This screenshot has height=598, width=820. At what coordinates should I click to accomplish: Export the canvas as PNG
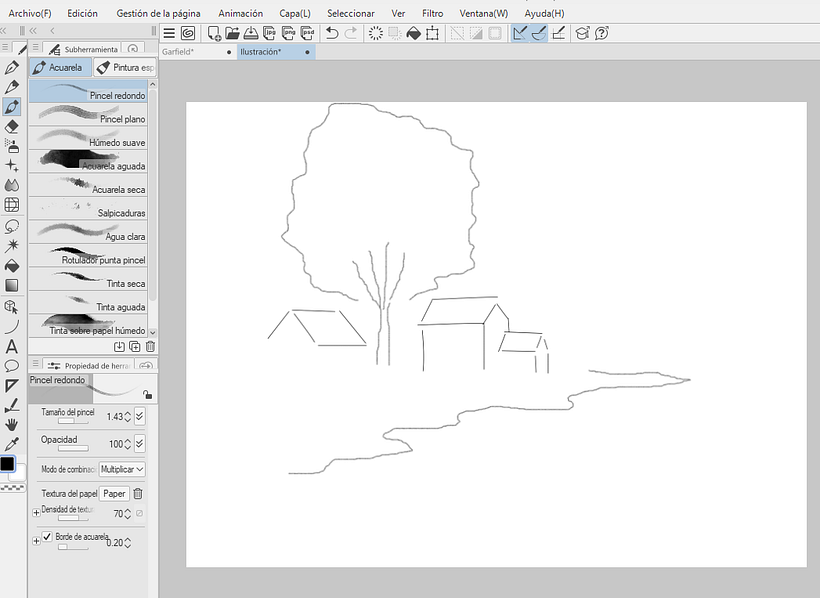(289, 33)
